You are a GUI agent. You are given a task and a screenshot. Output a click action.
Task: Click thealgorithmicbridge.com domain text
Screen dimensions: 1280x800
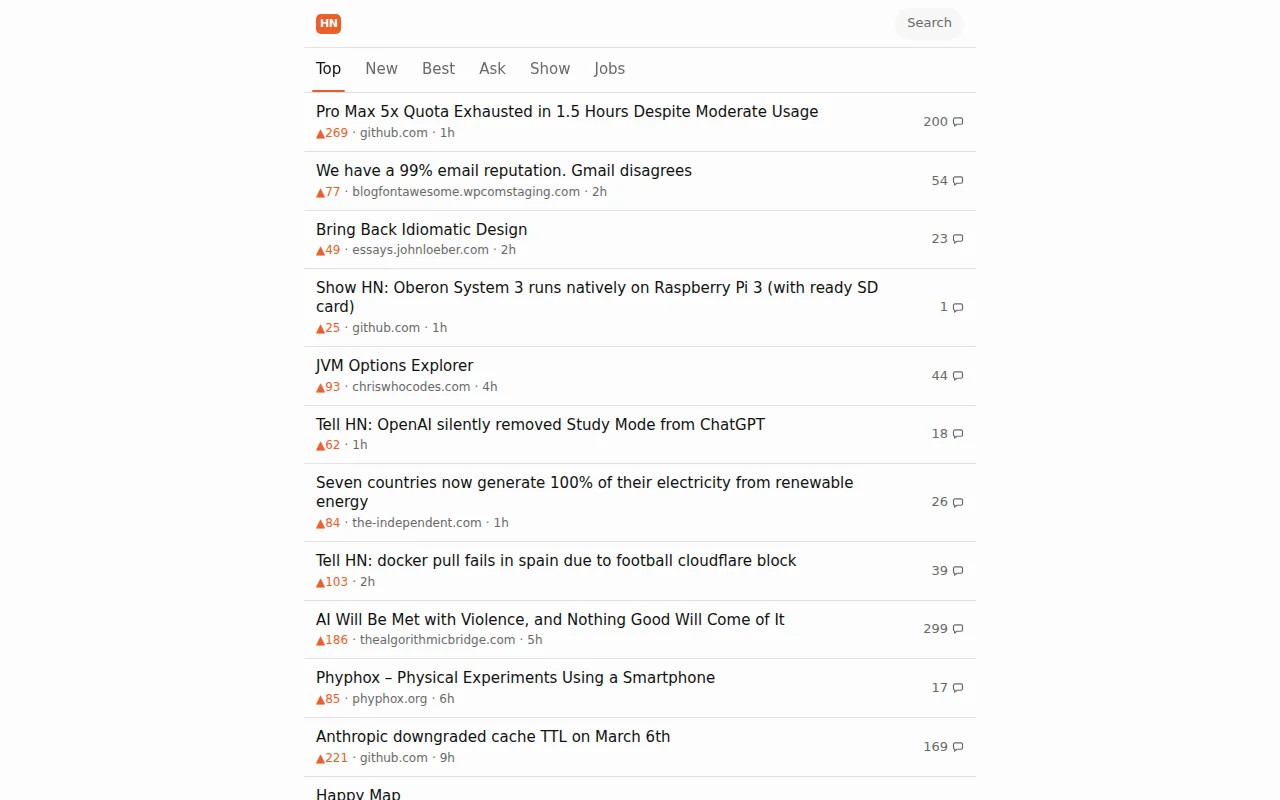pyautogui.click(x=438, y=640)
